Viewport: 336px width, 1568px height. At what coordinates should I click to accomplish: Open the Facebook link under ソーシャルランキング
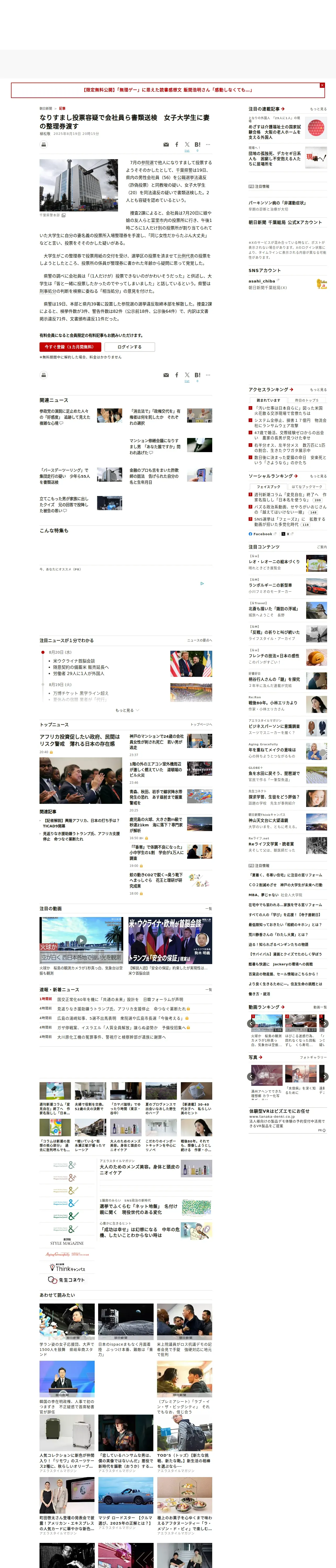tap(262, 534)
